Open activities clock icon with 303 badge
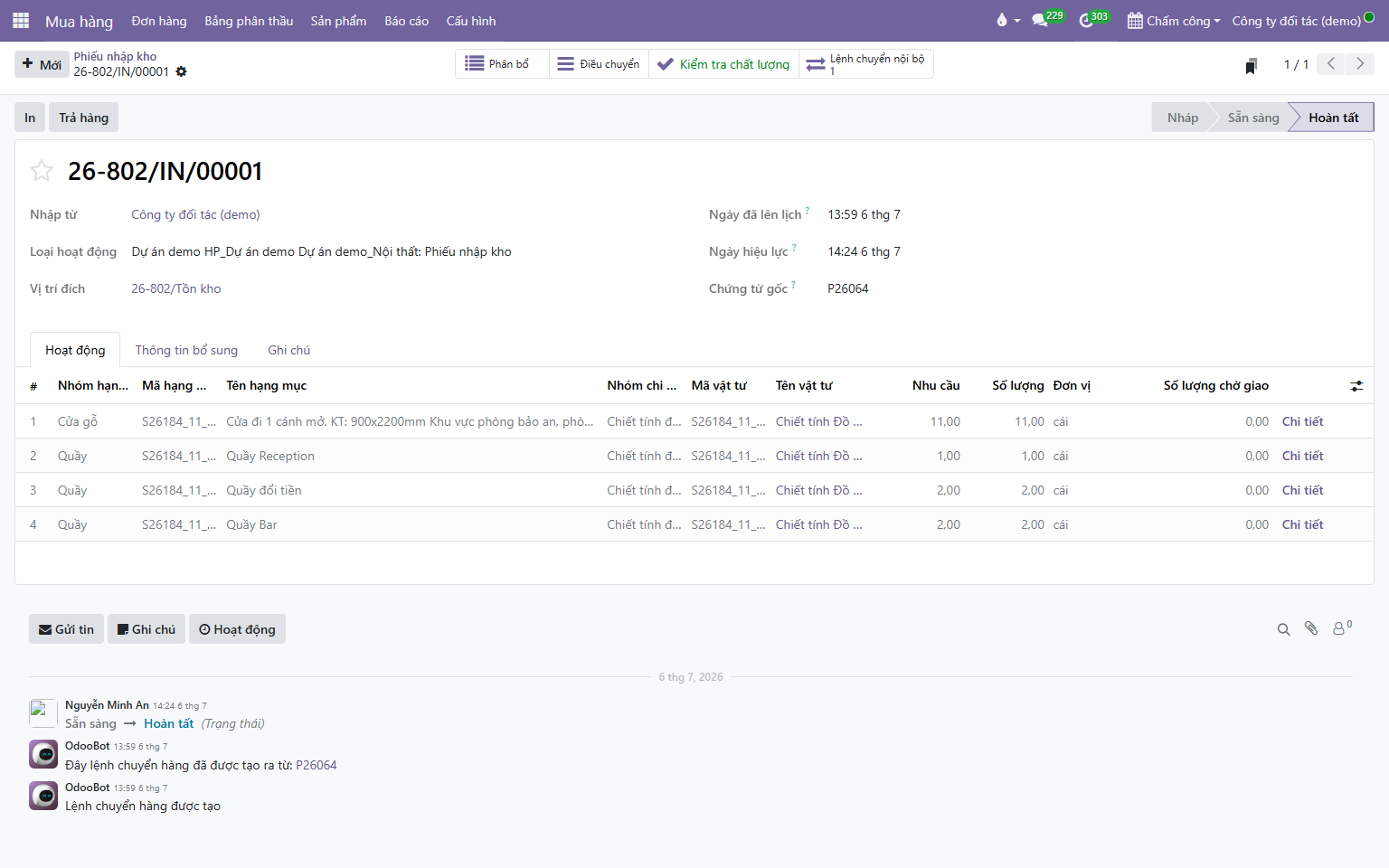Image resolution: width=1389 pixels, height=868 pixels. (x=1093, y=19)
